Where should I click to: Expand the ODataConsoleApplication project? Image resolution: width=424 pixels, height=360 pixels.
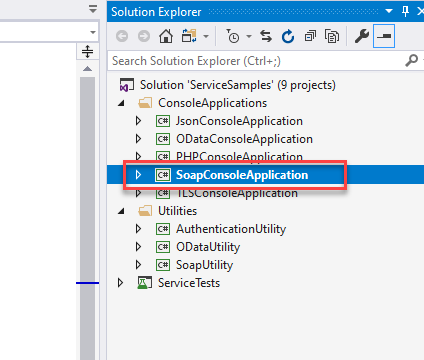coord(138,139)
